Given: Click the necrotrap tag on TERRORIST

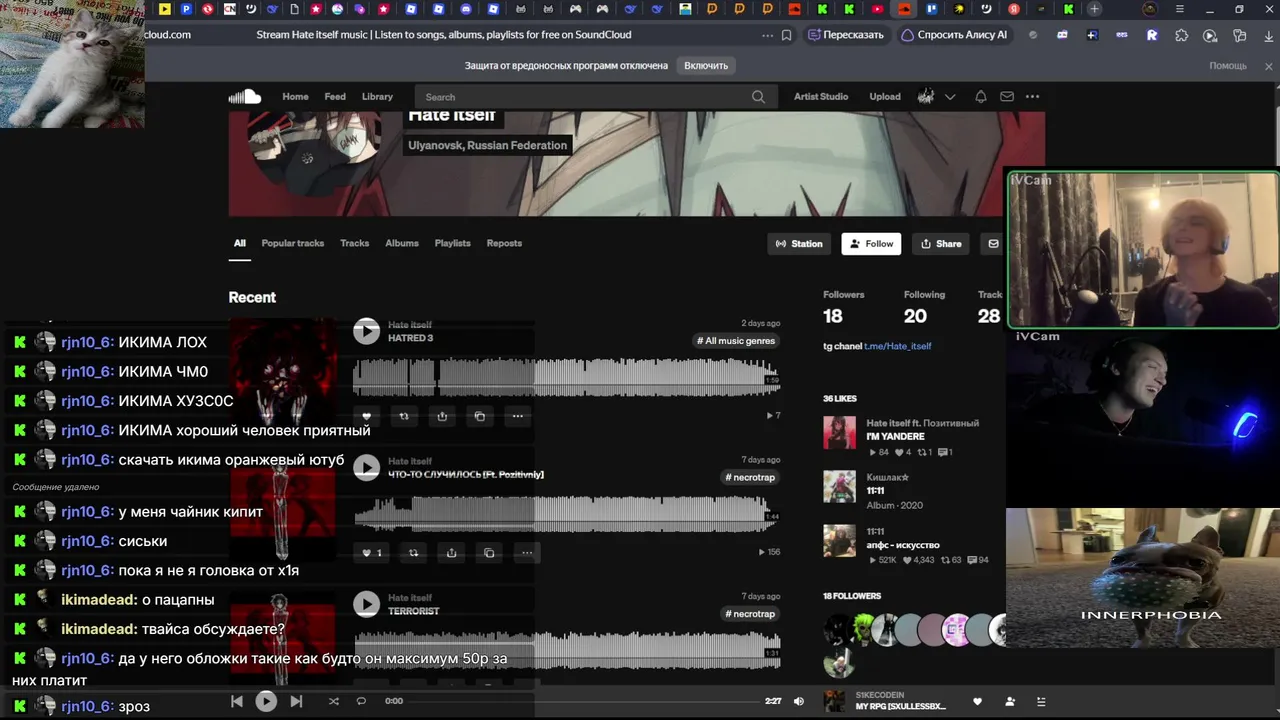Looking at the screenshot, I should pyautogui.click(x=752, y=614).
